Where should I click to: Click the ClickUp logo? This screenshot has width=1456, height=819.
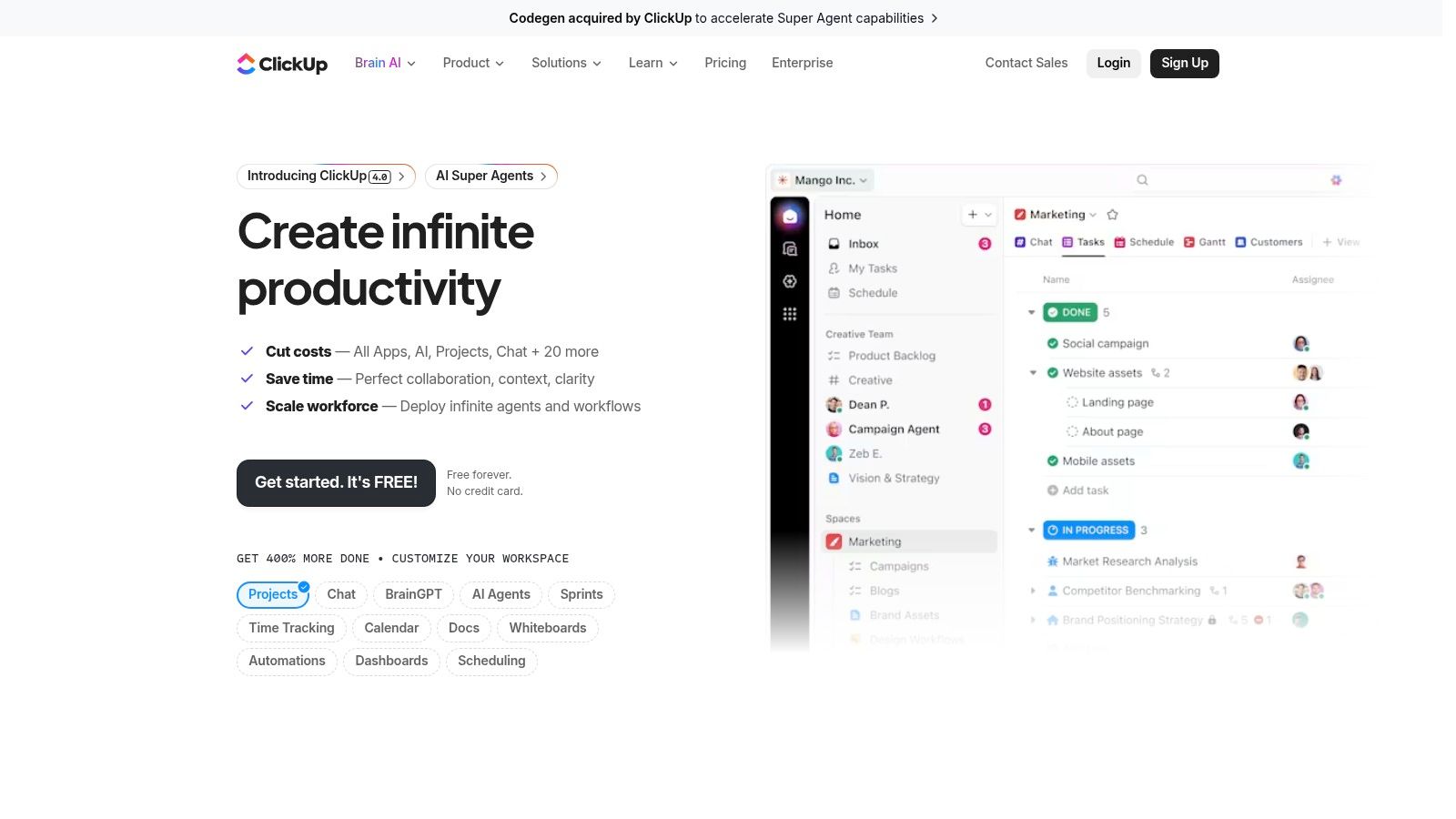click(282, 64)
